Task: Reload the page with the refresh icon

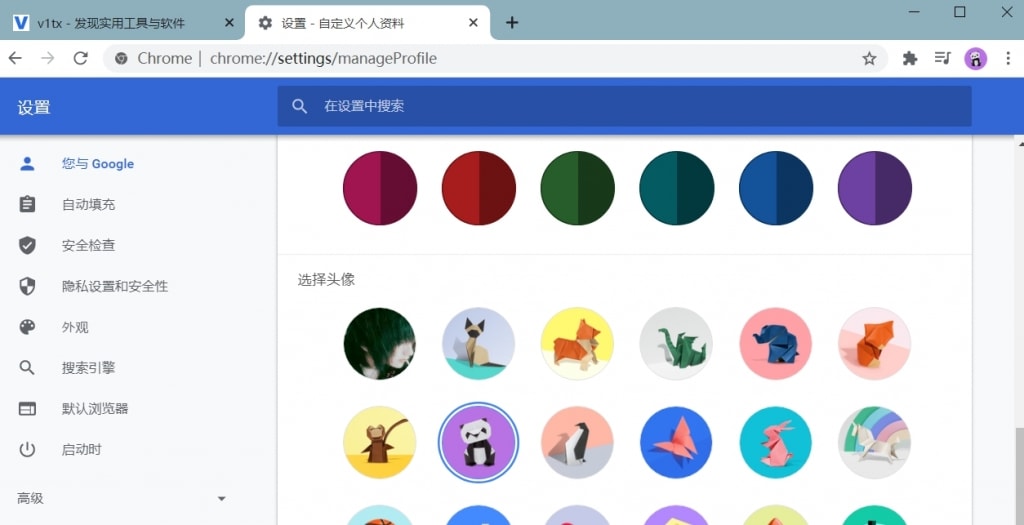Action: click(x=80, y=59)
